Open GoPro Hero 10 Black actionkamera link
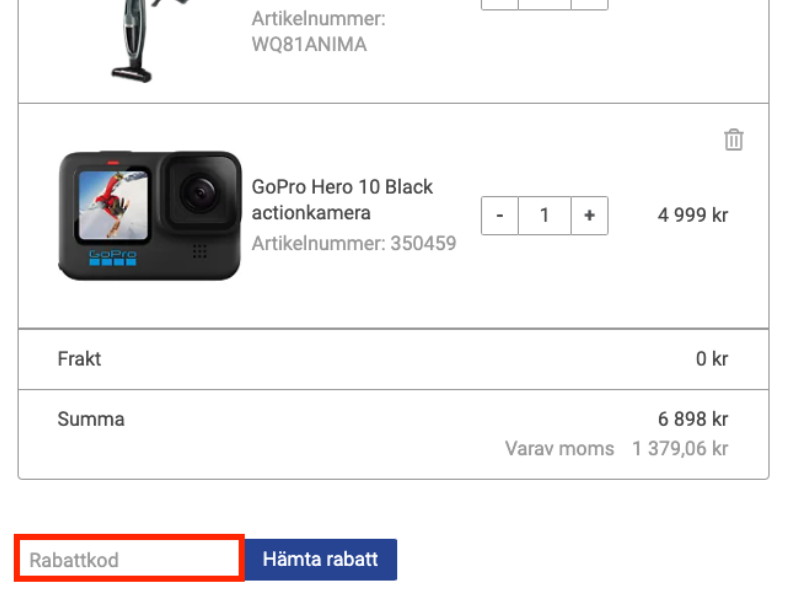 pyautogui.click(x=342, y=200)
